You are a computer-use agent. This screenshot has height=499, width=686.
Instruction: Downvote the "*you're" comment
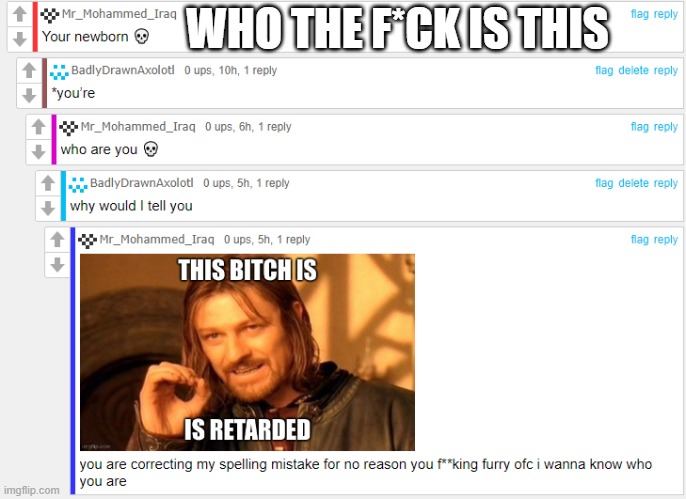tap(29, 95)
